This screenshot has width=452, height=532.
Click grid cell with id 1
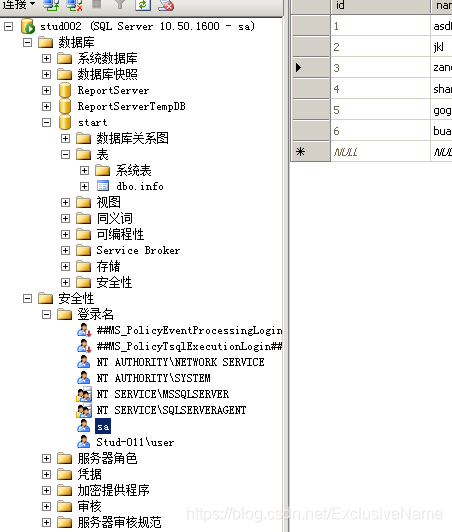[380, 26]
